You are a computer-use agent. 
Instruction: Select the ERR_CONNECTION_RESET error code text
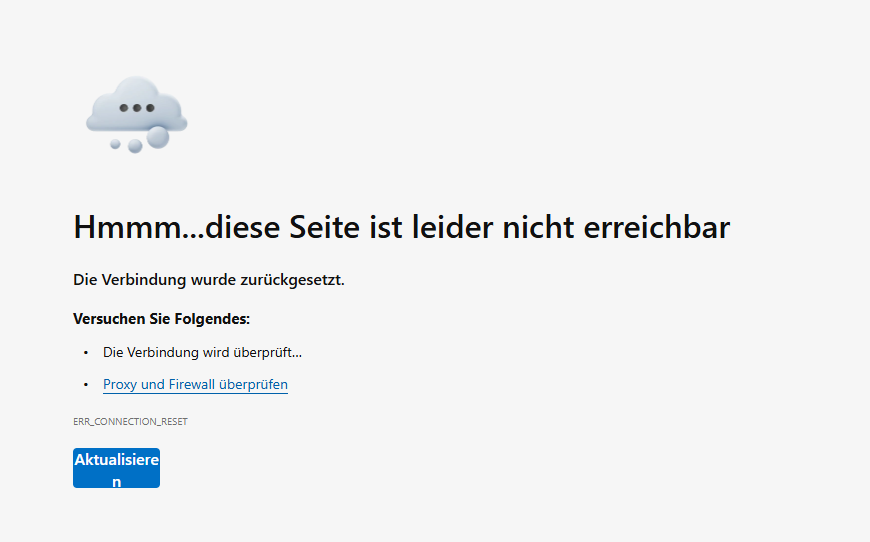pyautogui.click(x=130, y=422)
